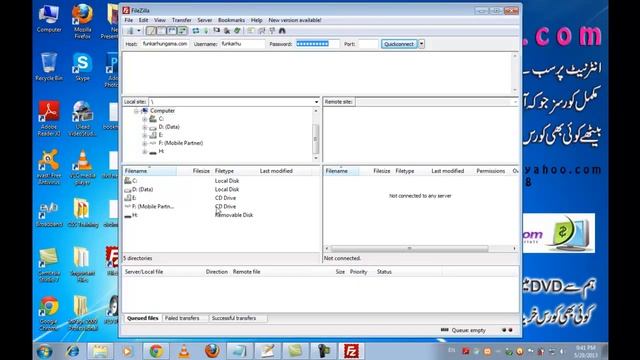
Task: Click the Cancel current operation icon
Action: [217, 31]
